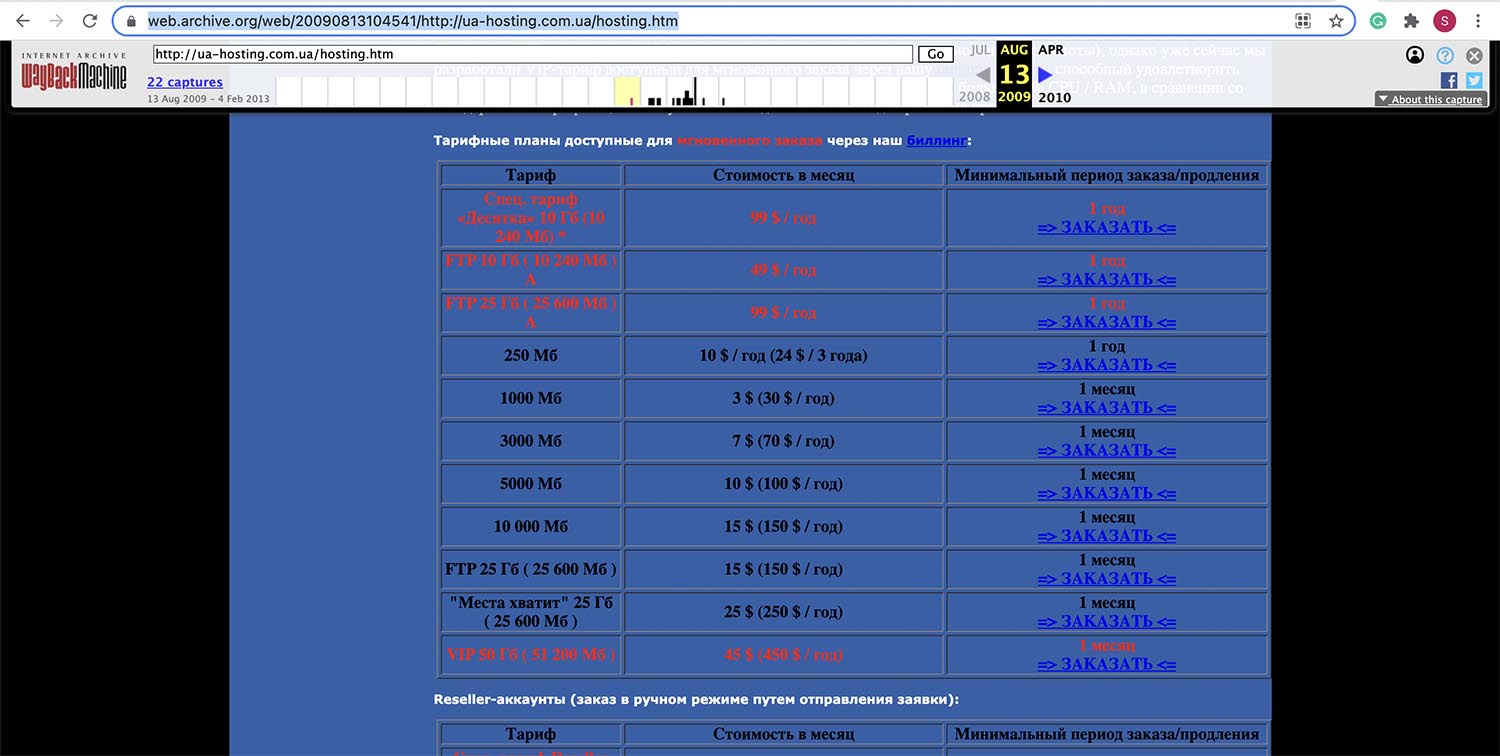Order the 250 Мб plan
This screenshot has height=756, width=1500.
1107,365
